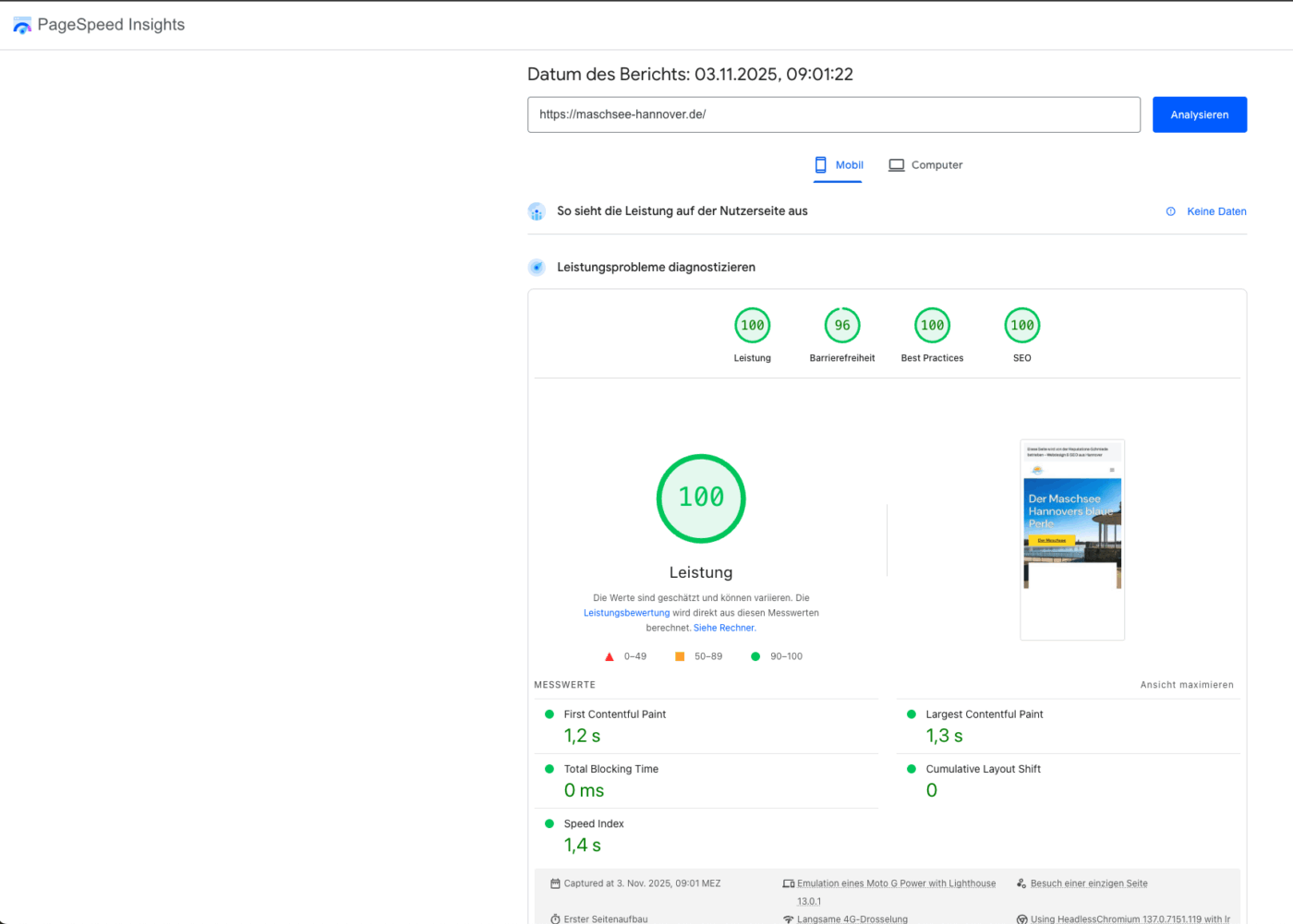Click the PageSpeed Insights logo icon
The width and height of the screenshot is (1293, 924).
coord(22,26)
